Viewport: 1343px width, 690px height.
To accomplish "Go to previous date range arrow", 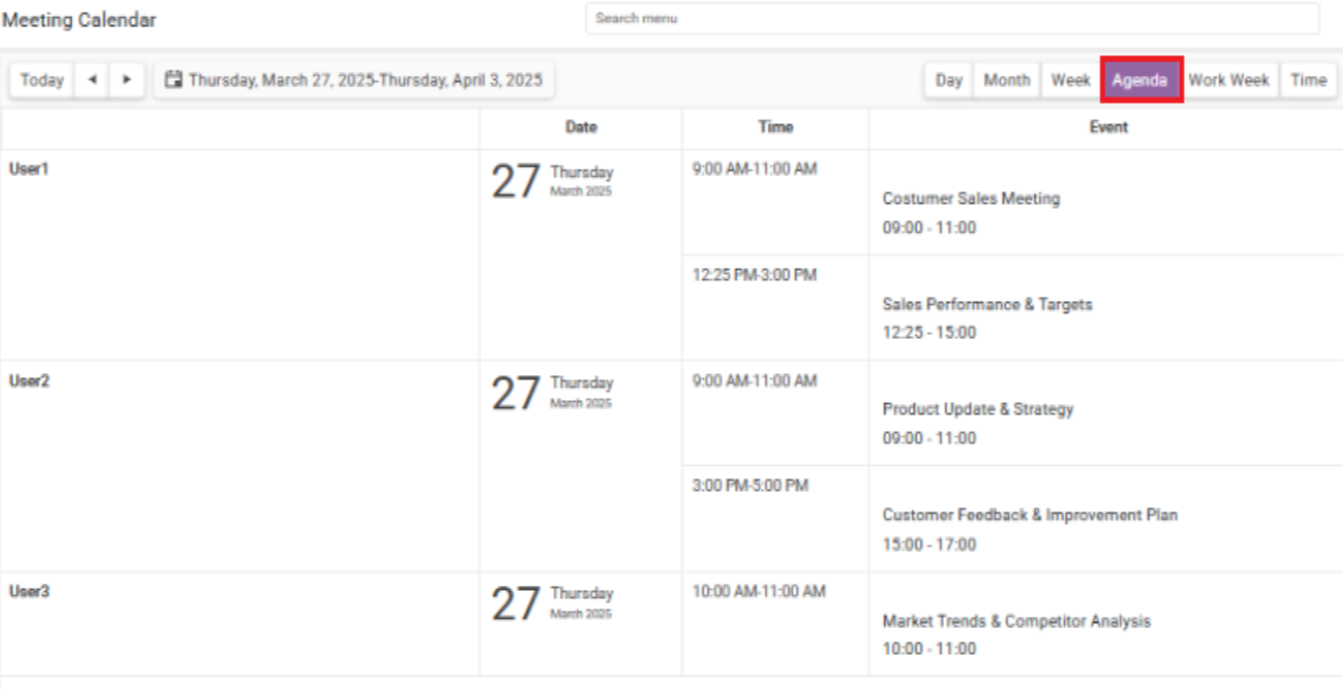I will coord(92,80).
